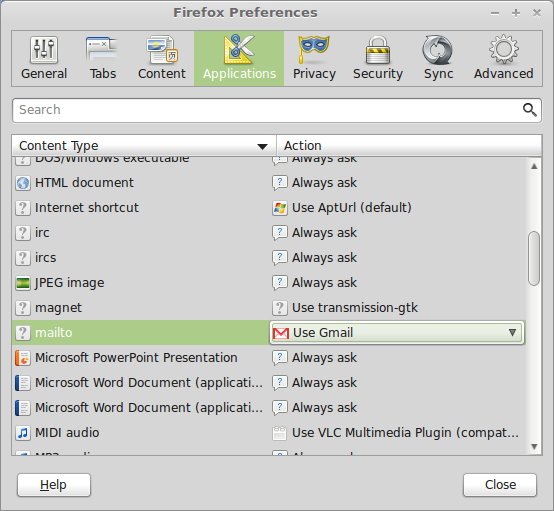The width and height of the screenshot is (554, 511).
Task: Select the Internet shortcut row
Action: pos(269,208)
